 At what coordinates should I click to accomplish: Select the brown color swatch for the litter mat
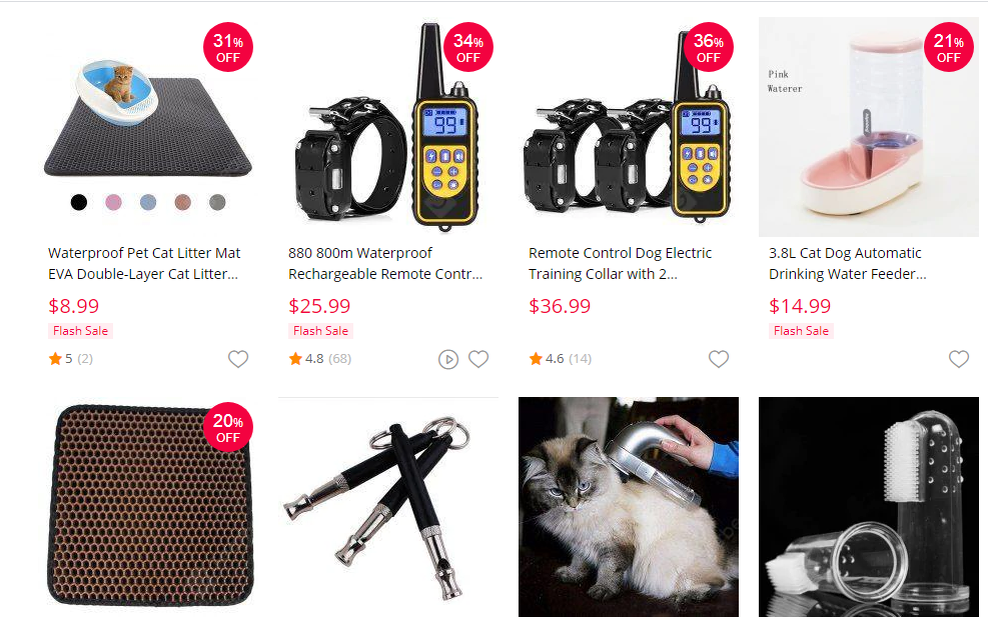click(x=183, y=202)
